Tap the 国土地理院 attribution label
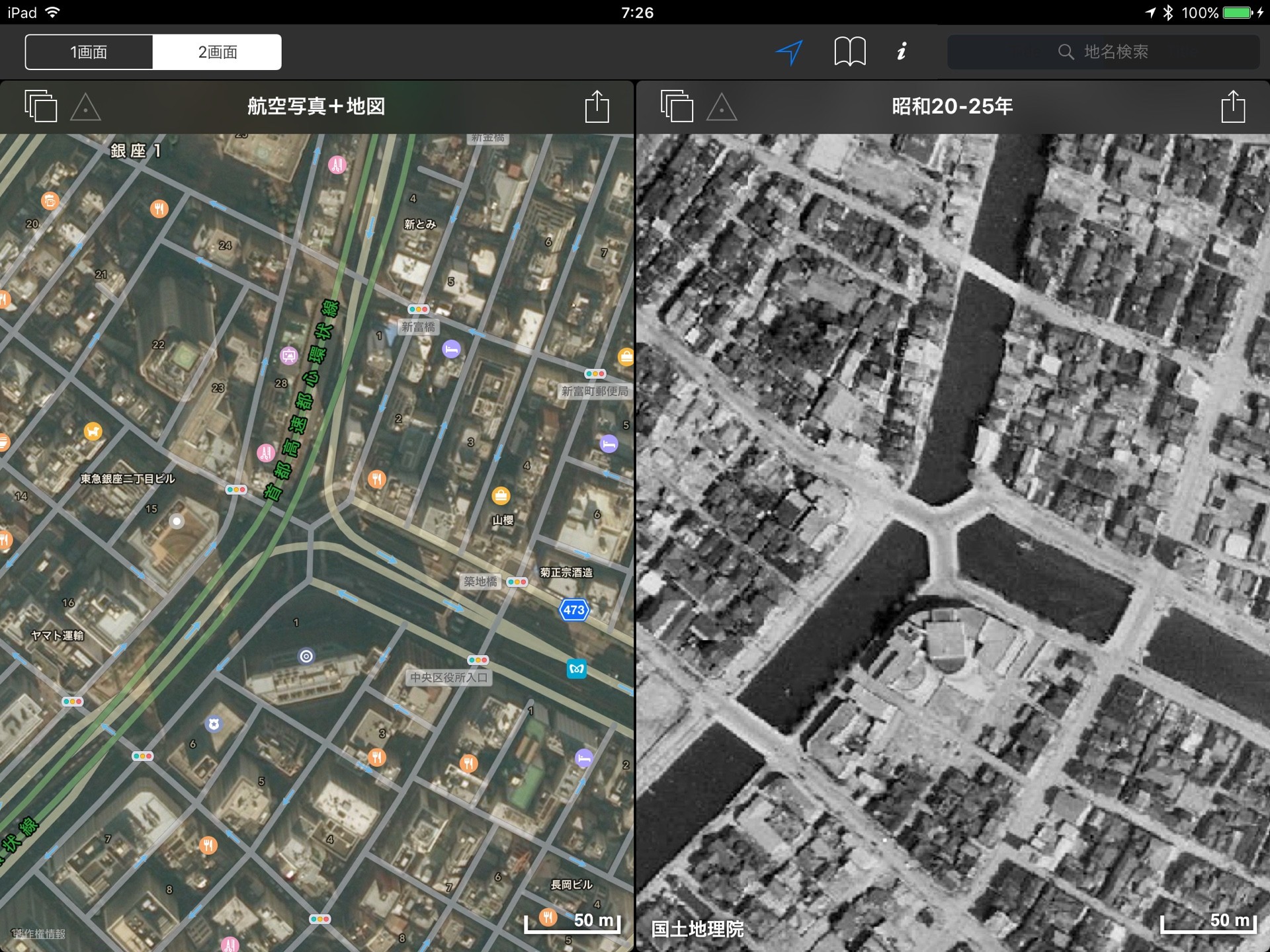The width and height of the screenshot is (1270, 952). 698,929
